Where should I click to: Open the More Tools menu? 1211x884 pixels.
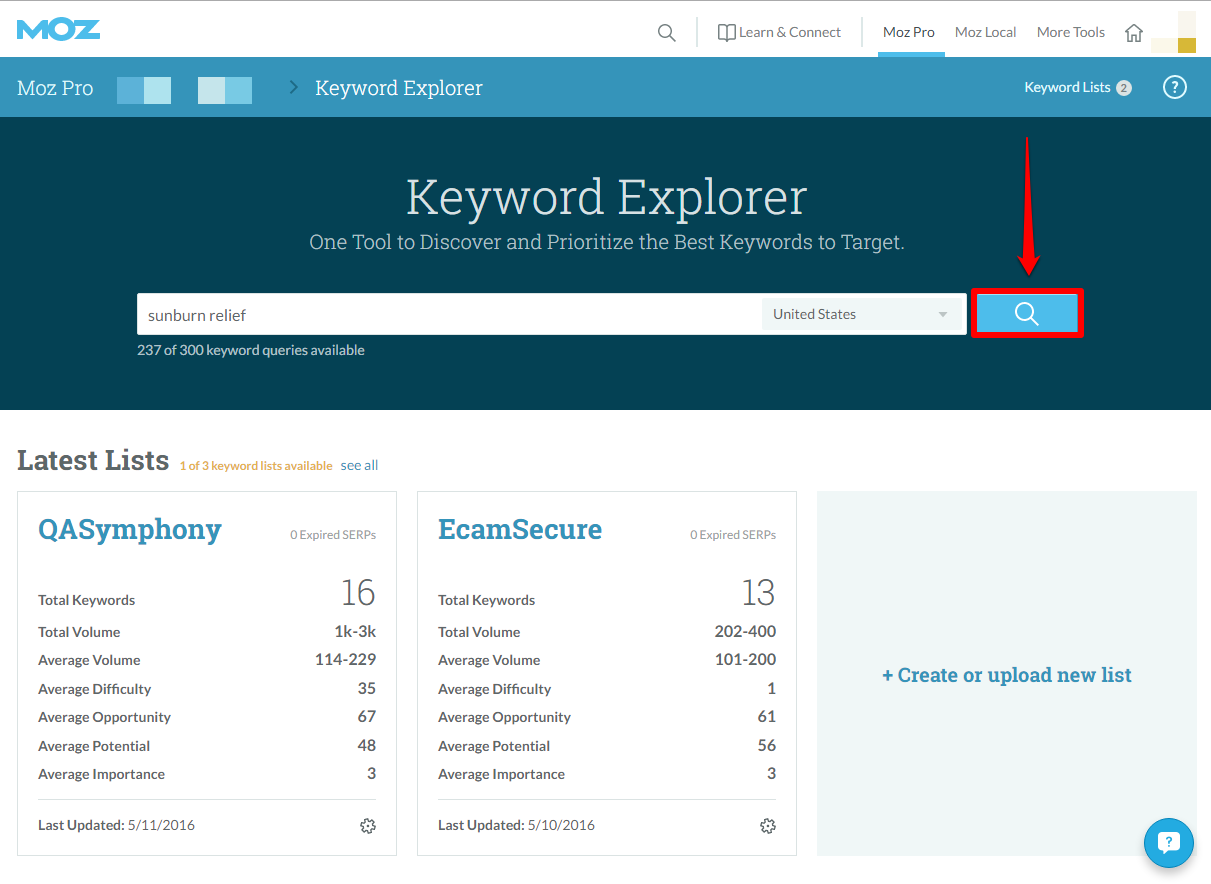pyautogui.click(x=1070, y=32)
